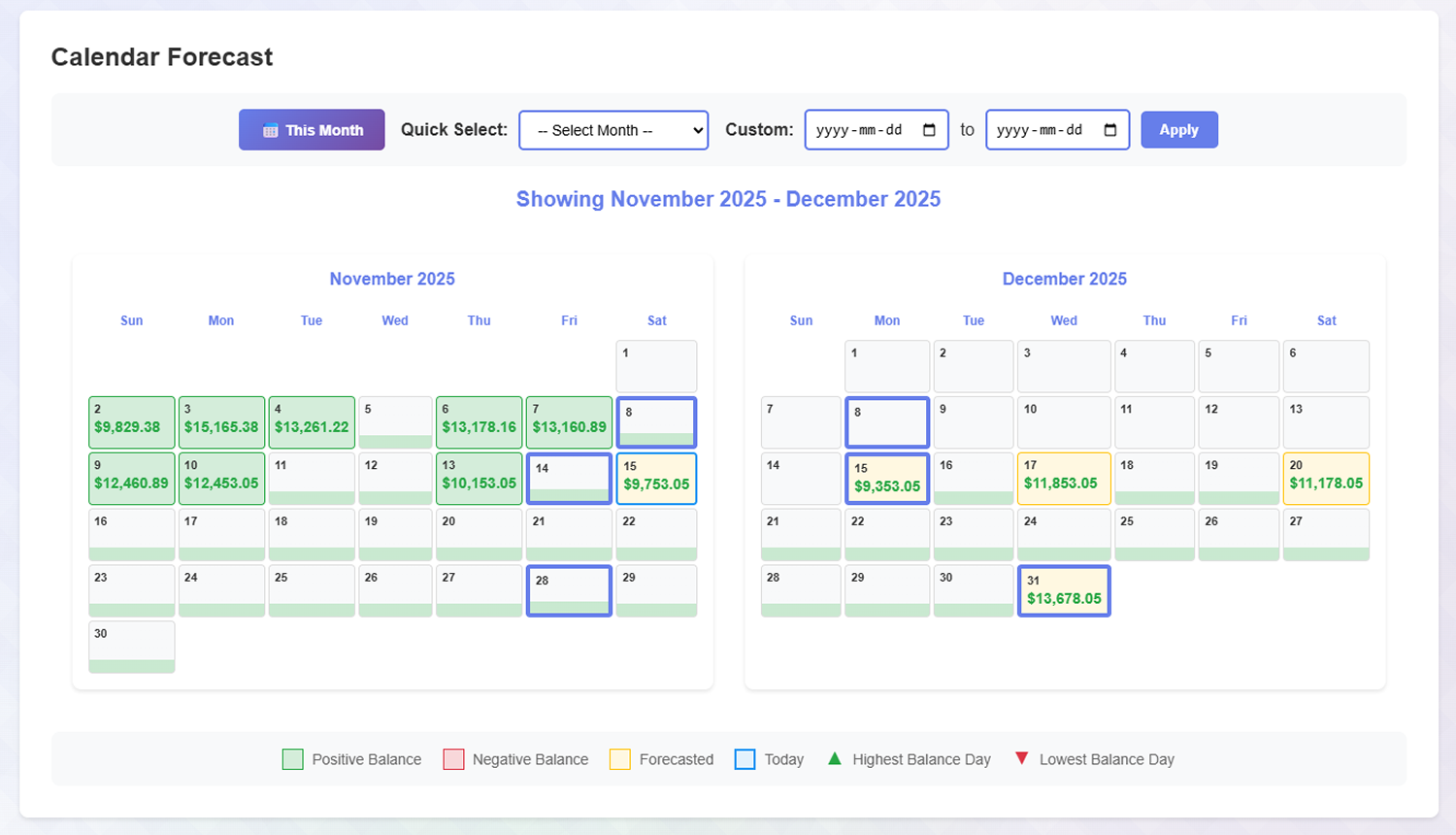The width and height of the screenshot is (1456, 835).
Task: Click the This Month calendar button
Action: tap(312, 130)
